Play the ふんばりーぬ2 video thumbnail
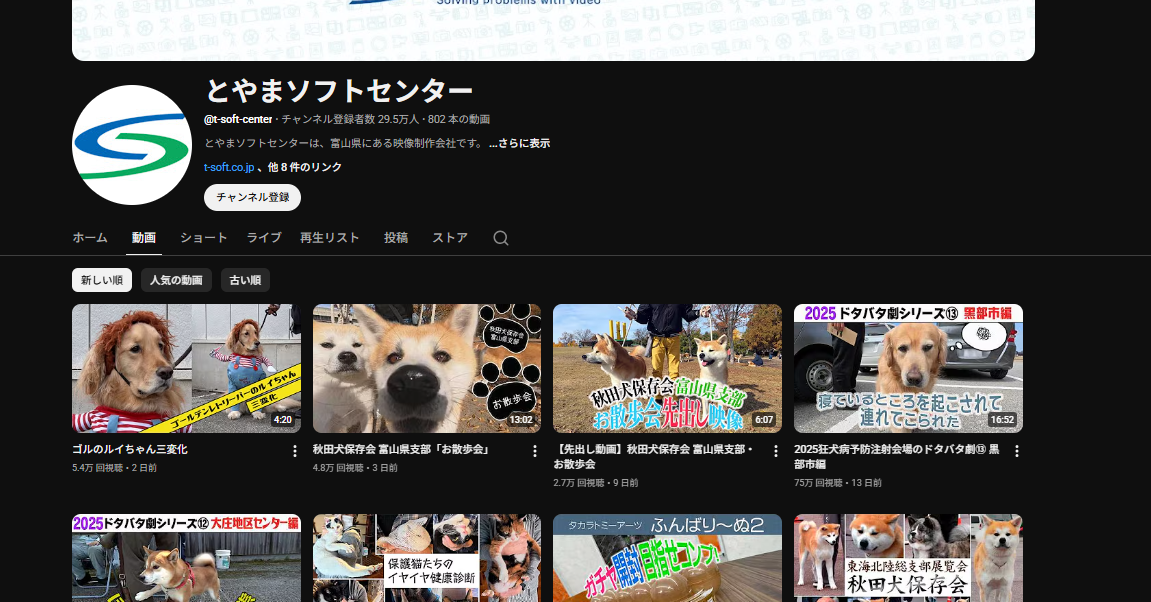Viewport: 1151px width, 602px height. 667,558
